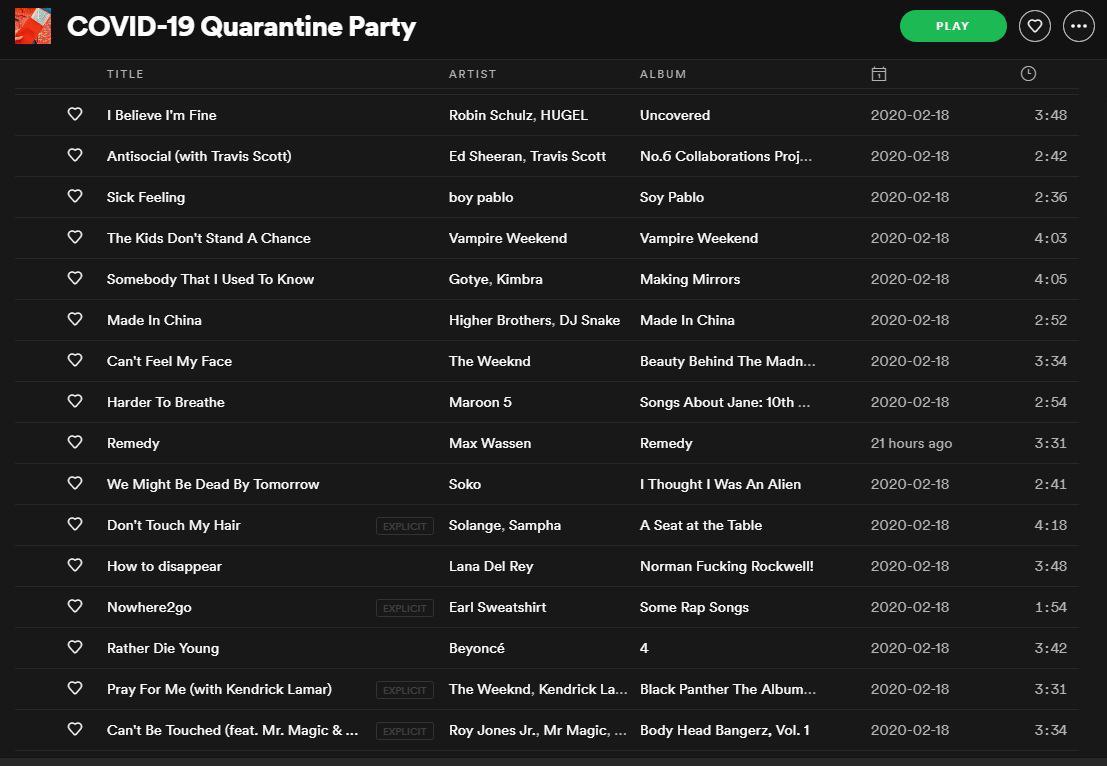The image size is (1107, 766).
Task: Like The Kids Don't Stand A Chance
Action: [75, 237]
